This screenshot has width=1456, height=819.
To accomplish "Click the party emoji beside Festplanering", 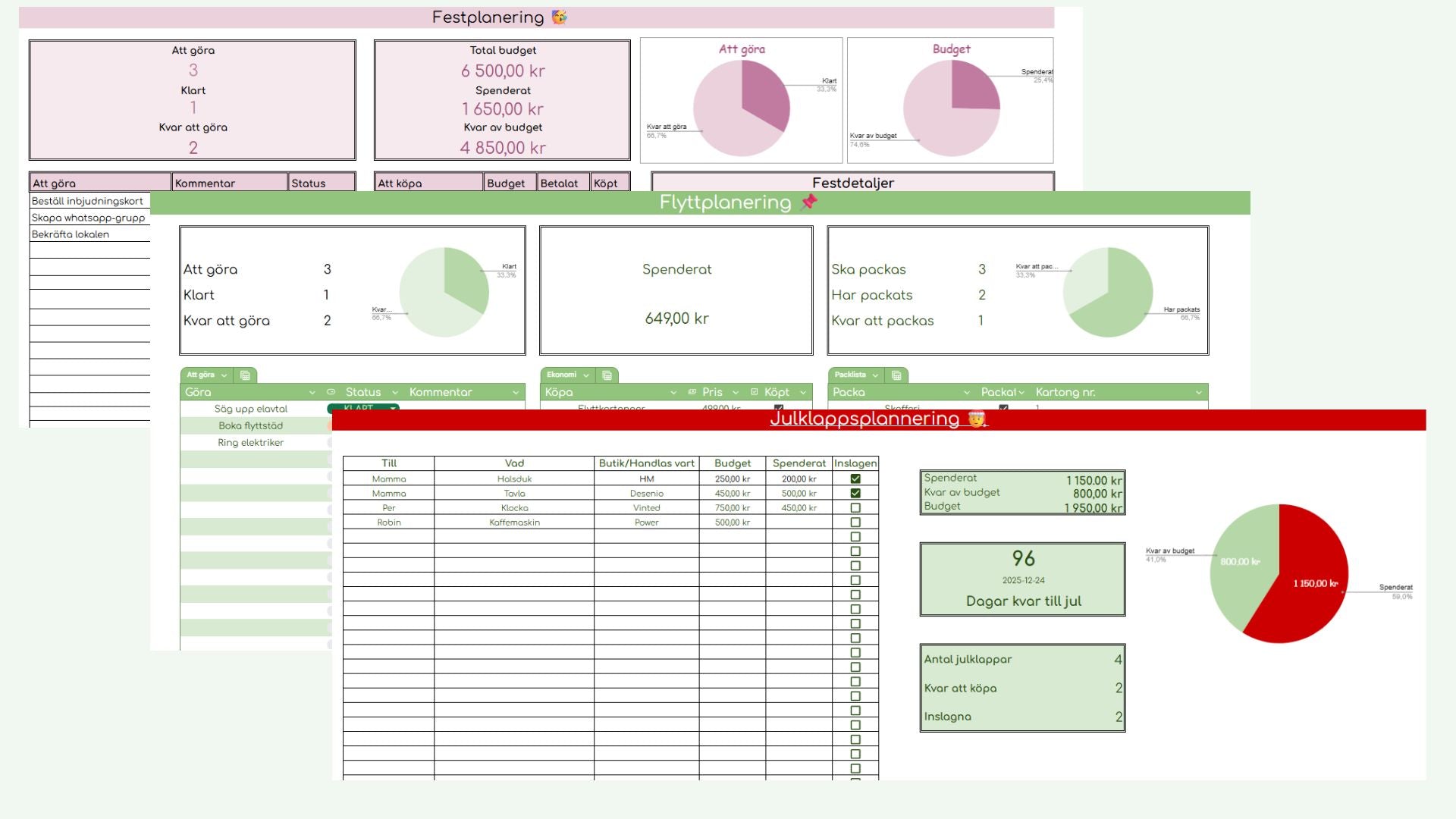I will tap(559, 17).
